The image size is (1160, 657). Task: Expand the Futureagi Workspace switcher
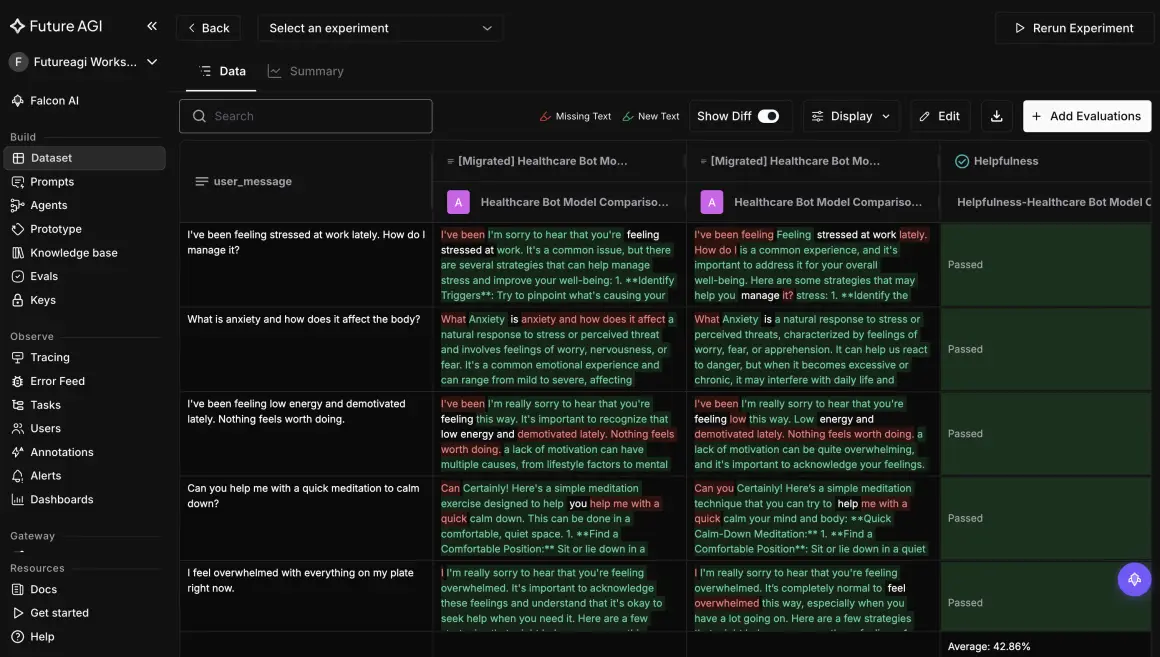point(84,62)
